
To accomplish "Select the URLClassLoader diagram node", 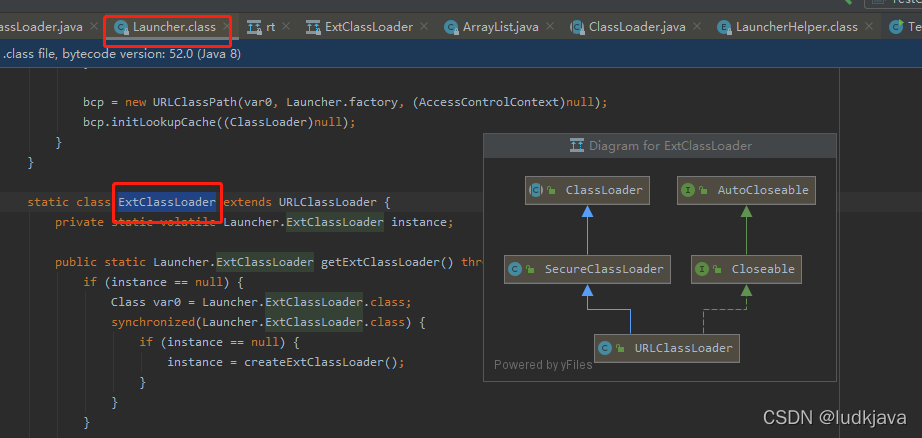I will [667, 348].
